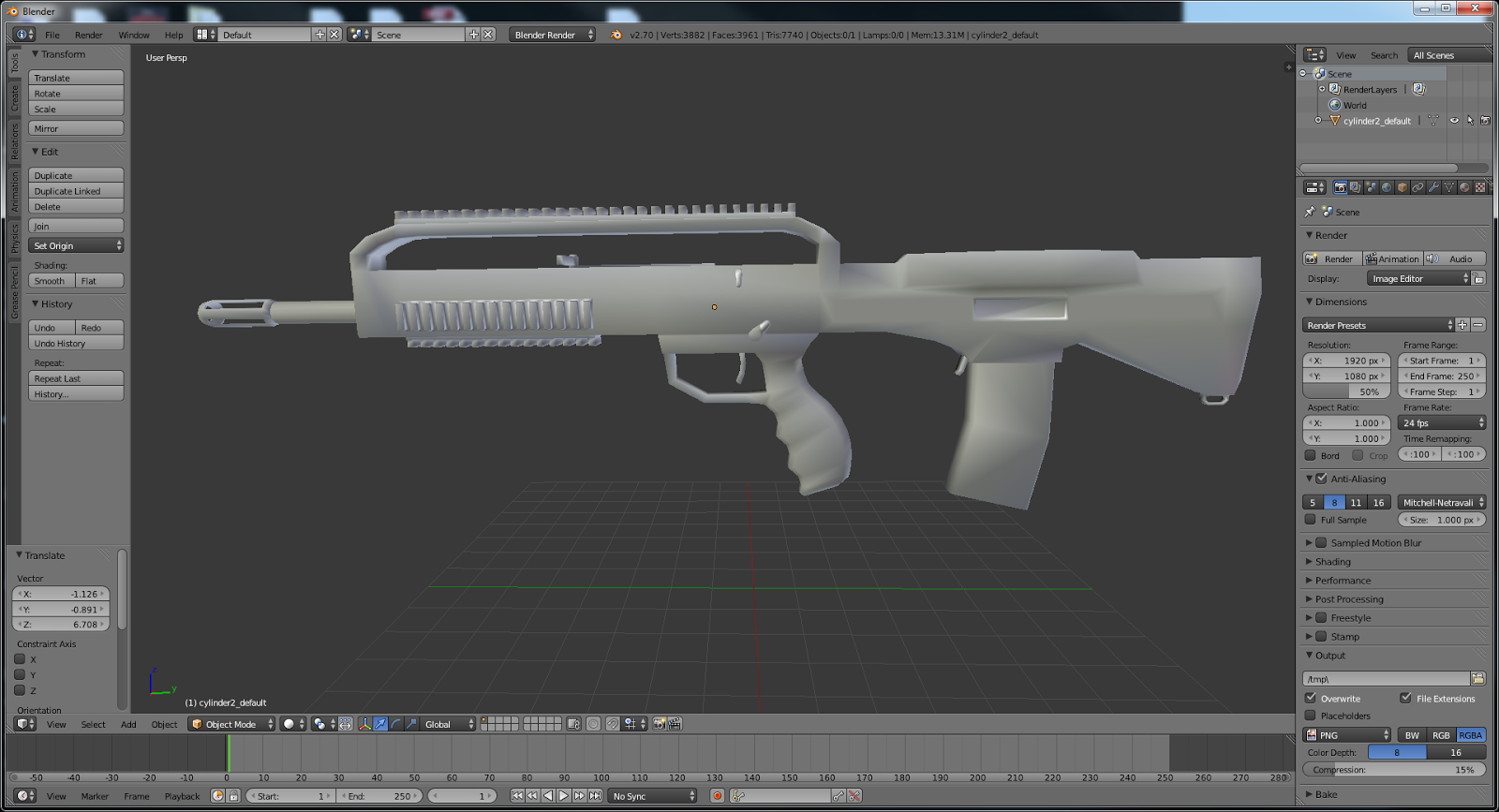Toggle proportional editing circle icon
Screen dimensions: 1499x812
593,724
